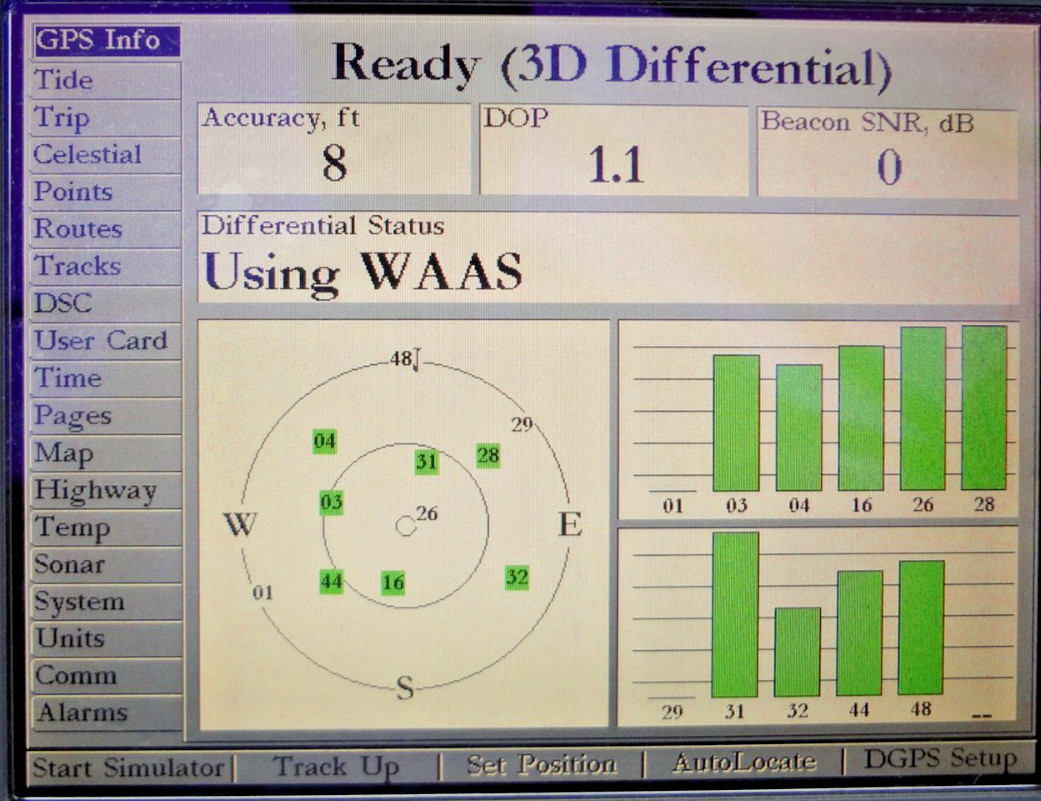
Task: Click satellite 48 label at north
Action: point(401,359)
